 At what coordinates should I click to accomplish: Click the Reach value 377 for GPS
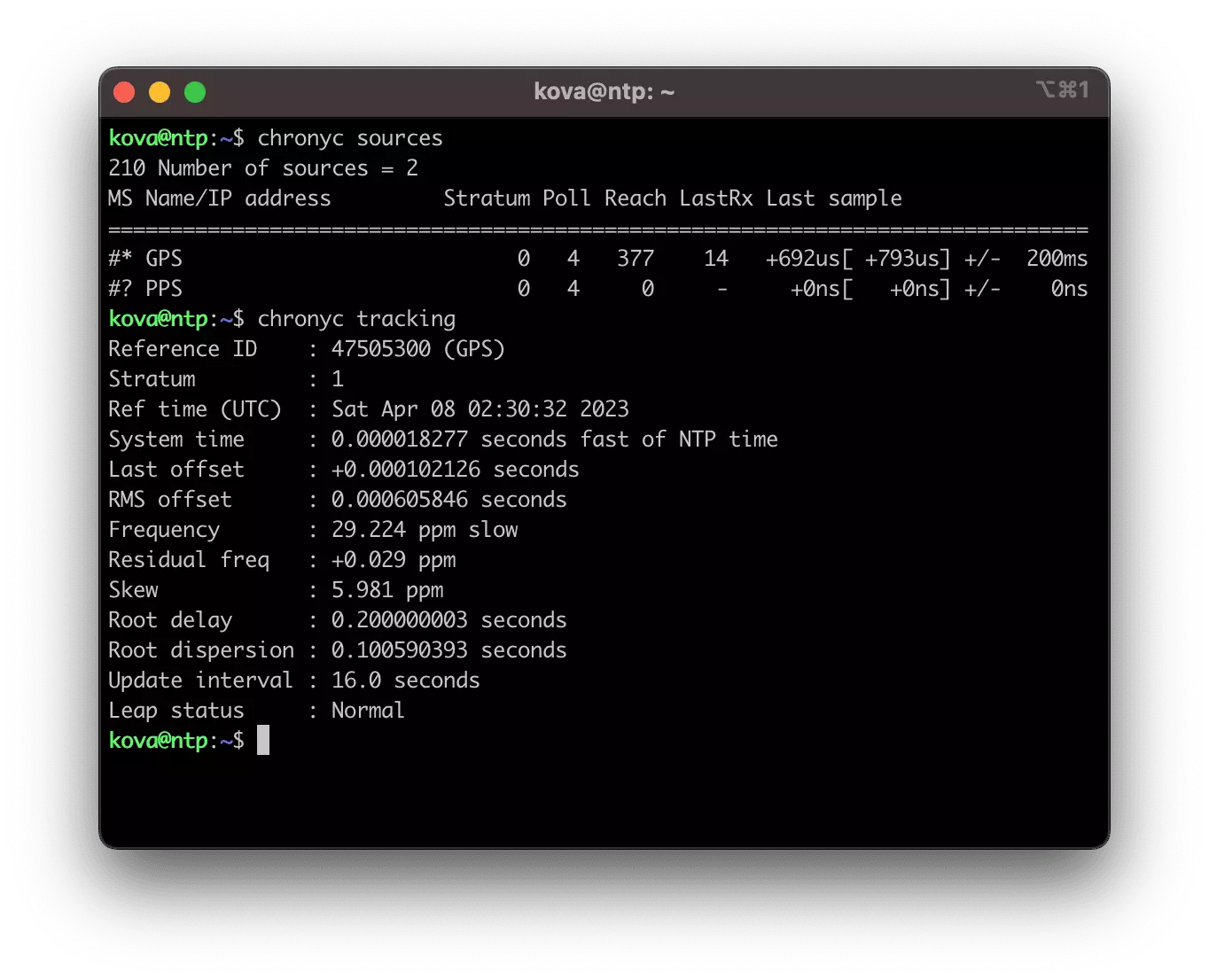pyautogui.click(x=636, y=259)
